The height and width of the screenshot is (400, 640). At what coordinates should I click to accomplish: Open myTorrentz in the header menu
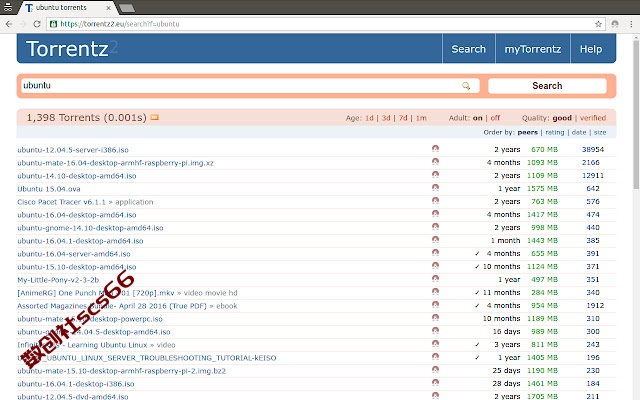pyautogui.click(x=533, y=49)
